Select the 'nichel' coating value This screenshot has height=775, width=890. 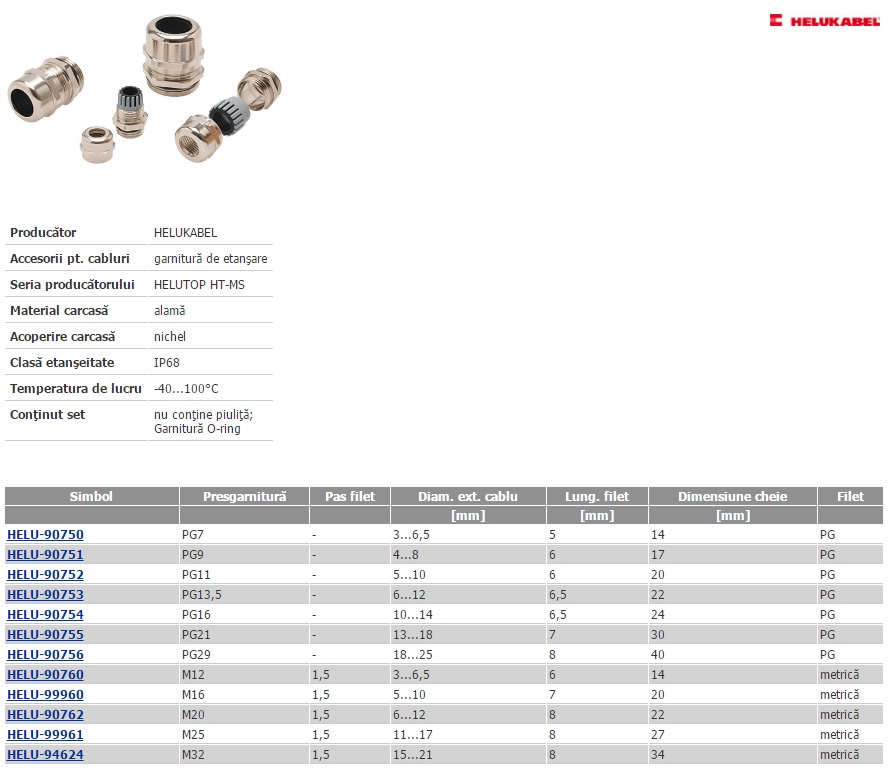170,337
